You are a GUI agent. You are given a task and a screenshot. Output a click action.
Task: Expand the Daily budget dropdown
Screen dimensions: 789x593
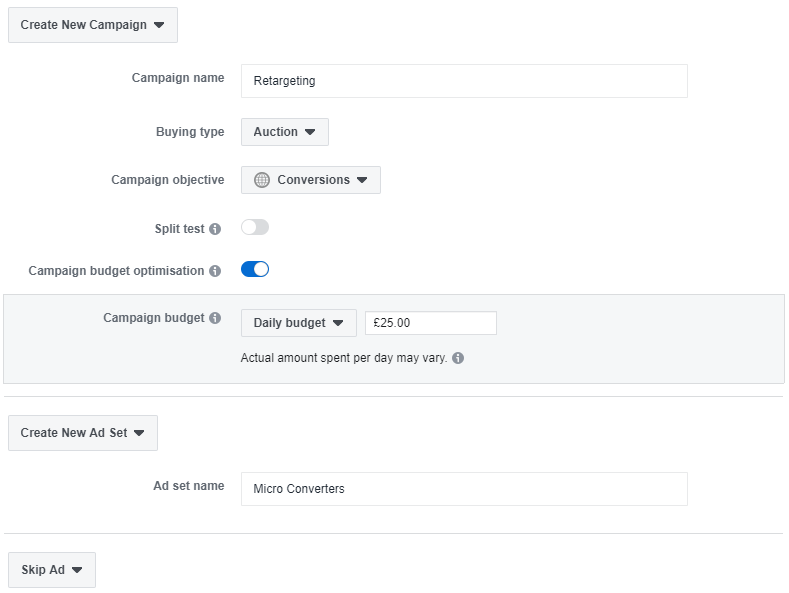point(299,323)
